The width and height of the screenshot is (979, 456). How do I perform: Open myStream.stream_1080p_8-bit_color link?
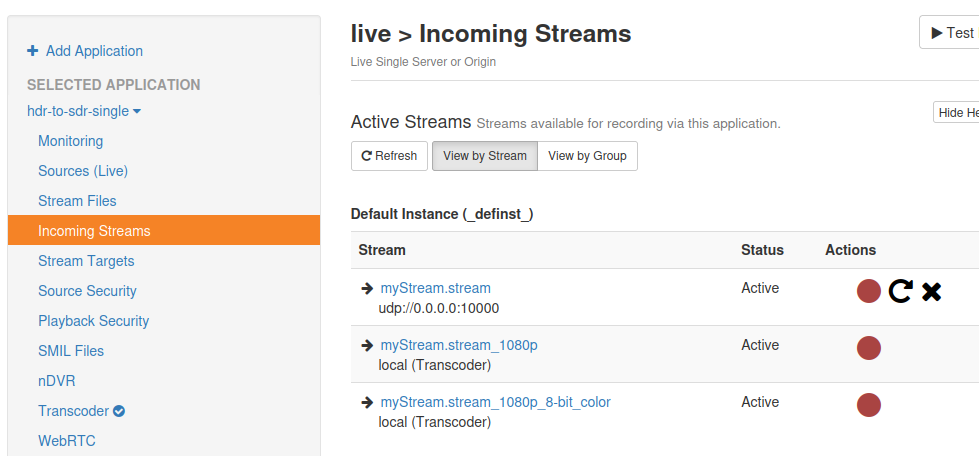coord(495,402)
